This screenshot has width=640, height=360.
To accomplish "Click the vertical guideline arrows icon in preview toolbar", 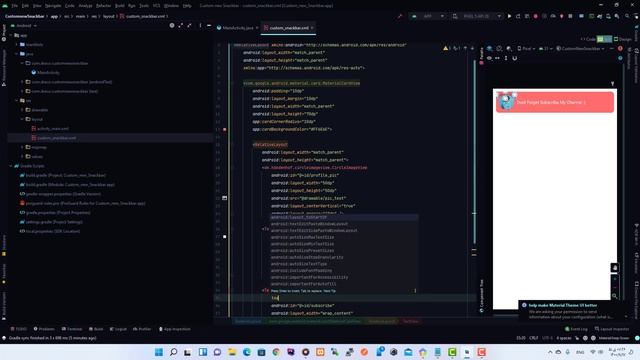I will point(506,58).
